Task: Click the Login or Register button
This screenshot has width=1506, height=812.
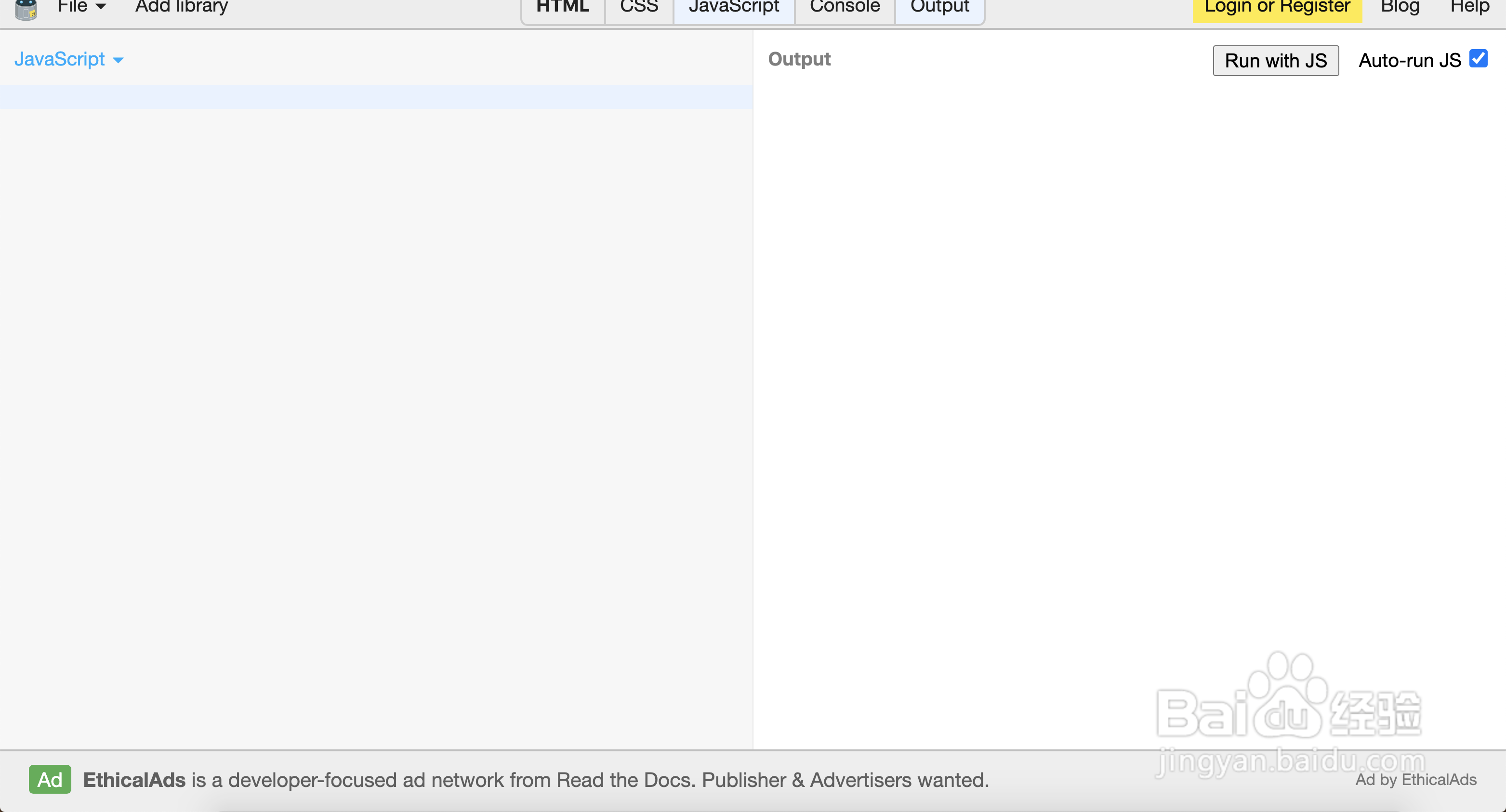Action: click(1277, 7)
